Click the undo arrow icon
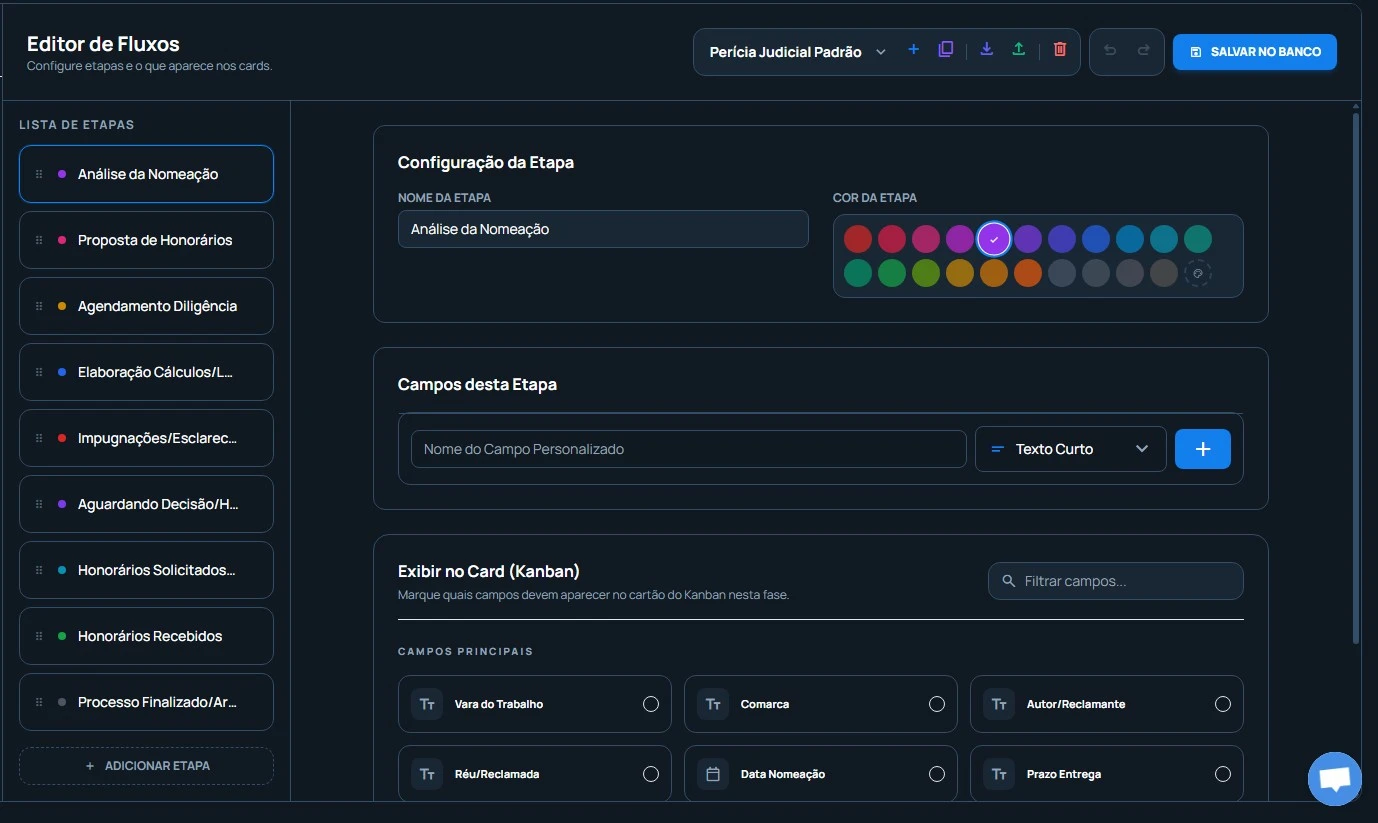The image size is (1378, 823). (x=1110, y=51)
